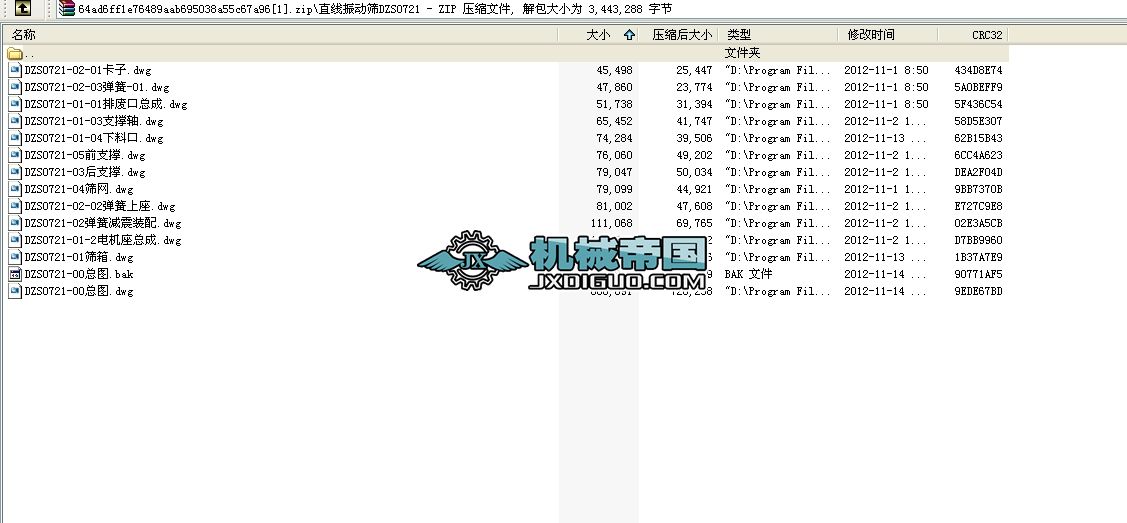Click CRC32 value 1B37A7E9

978,257
